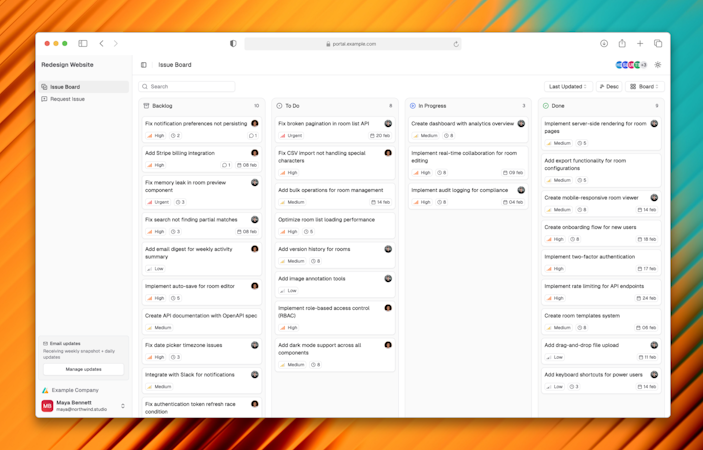The image size is (703, 450).
Task: Toggle the light/dark theme sun icon
Action: [658, 65]
